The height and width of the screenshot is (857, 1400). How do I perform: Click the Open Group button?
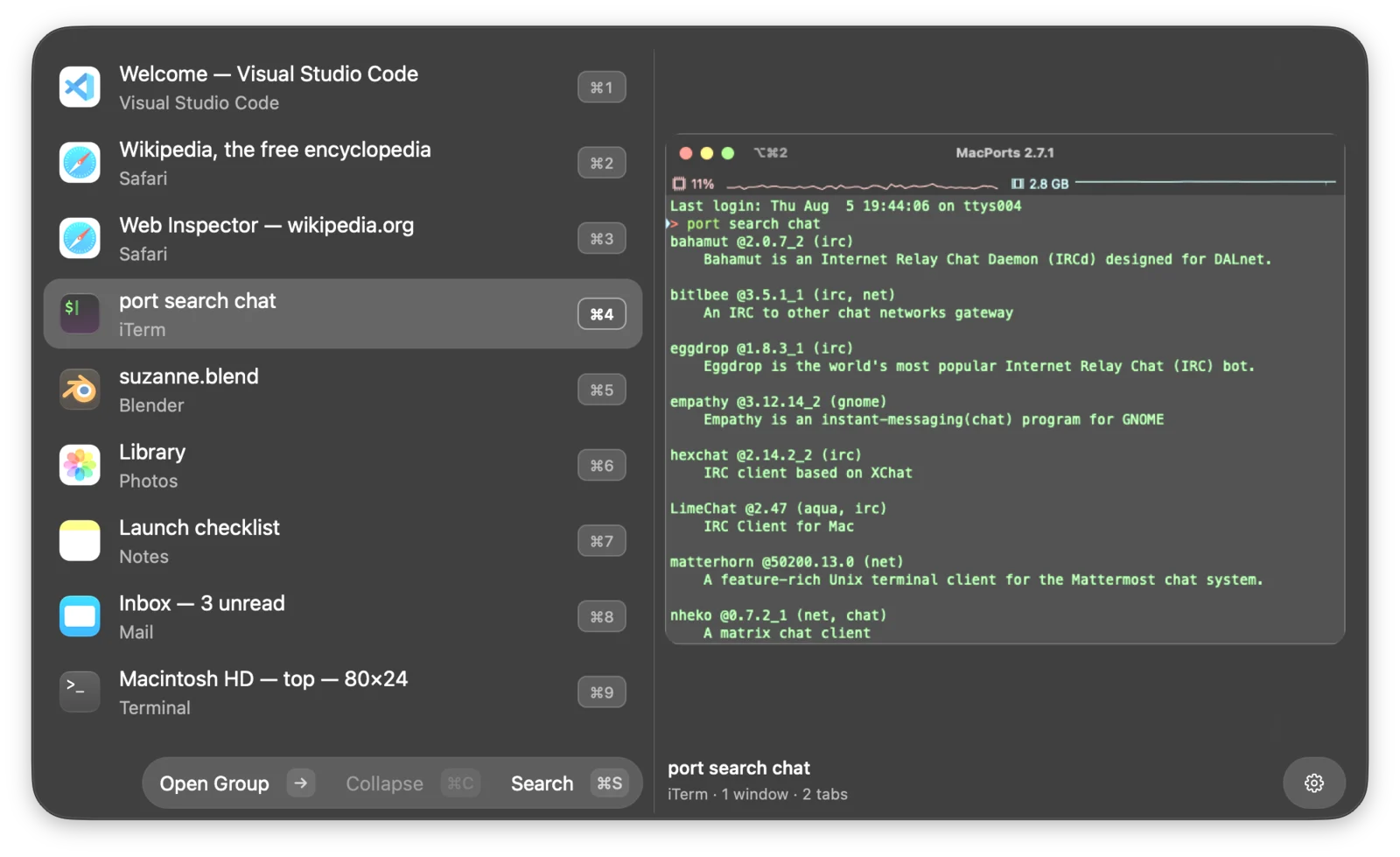236,783
